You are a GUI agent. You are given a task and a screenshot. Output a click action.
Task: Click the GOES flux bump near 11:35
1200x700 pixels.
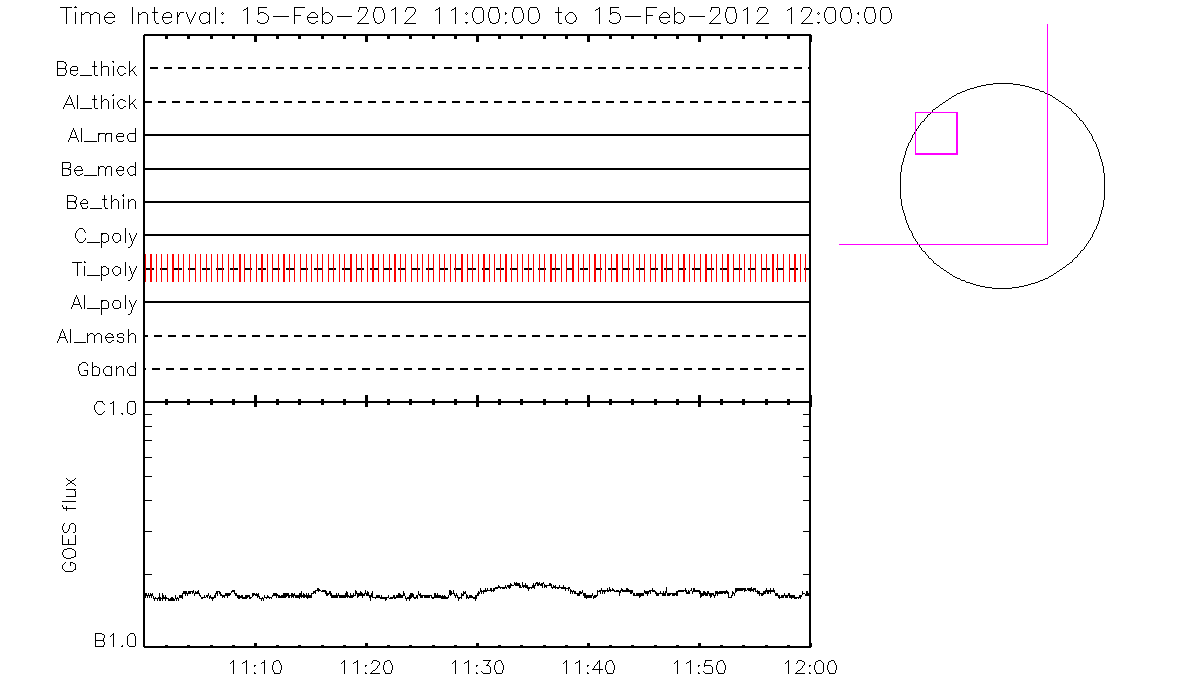click(532, 584)
